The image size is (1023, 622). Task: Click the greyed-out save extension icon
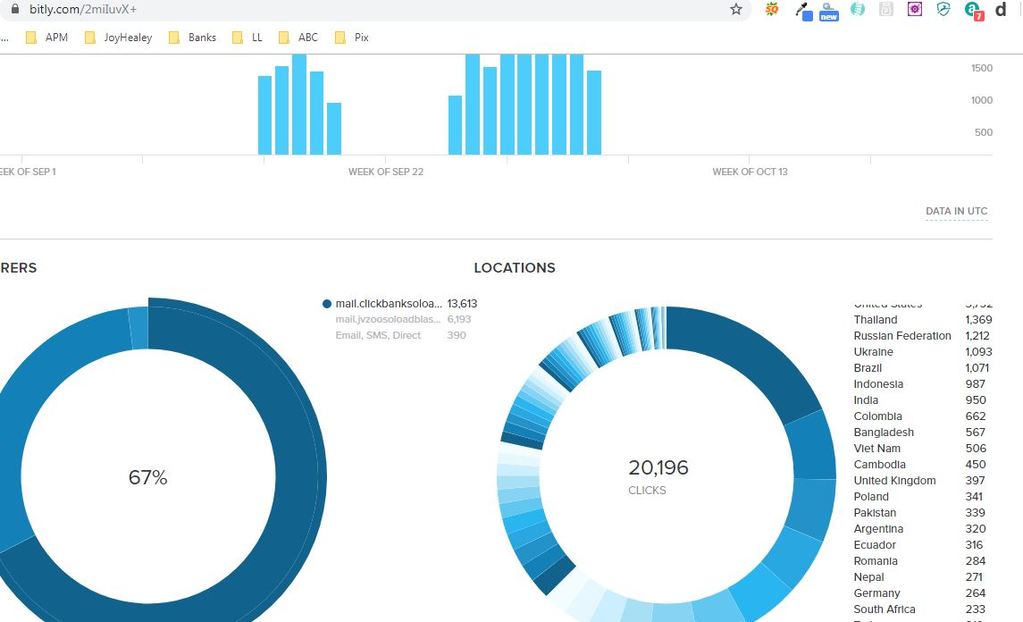point(885,9)
